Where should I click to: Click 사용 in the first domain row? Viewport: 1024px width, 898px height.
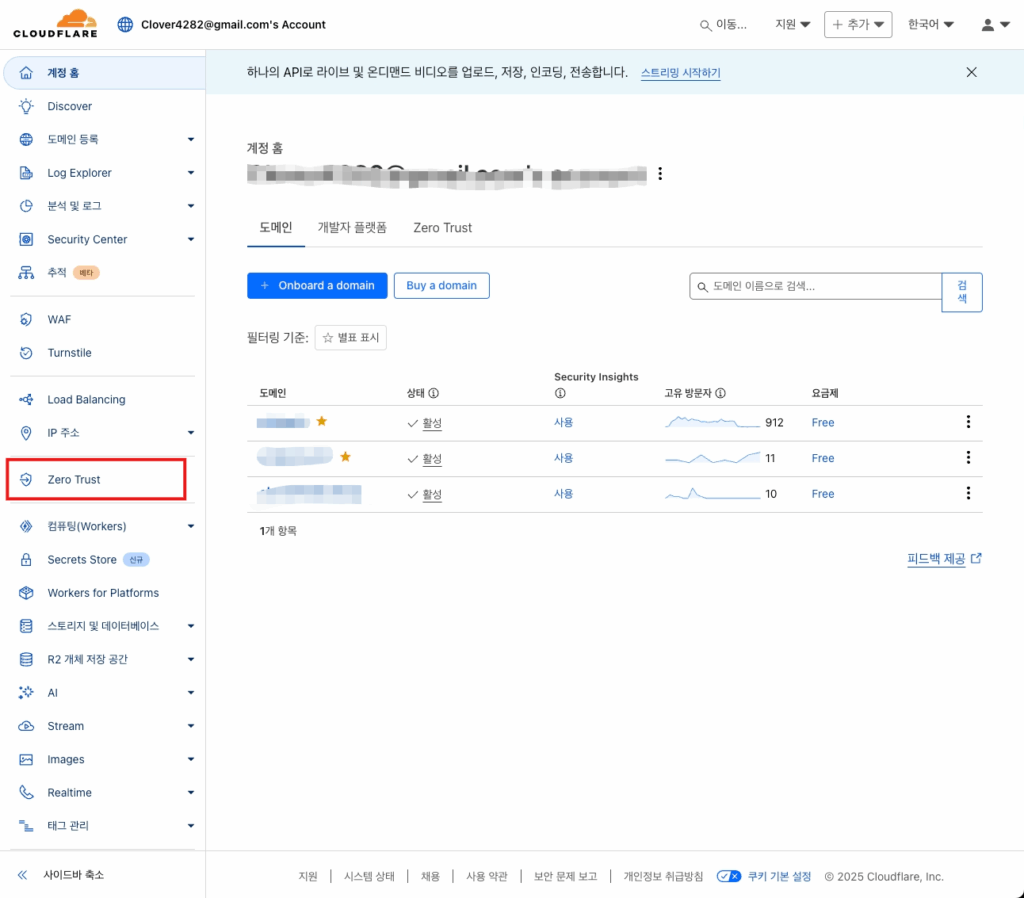point(563,422)
